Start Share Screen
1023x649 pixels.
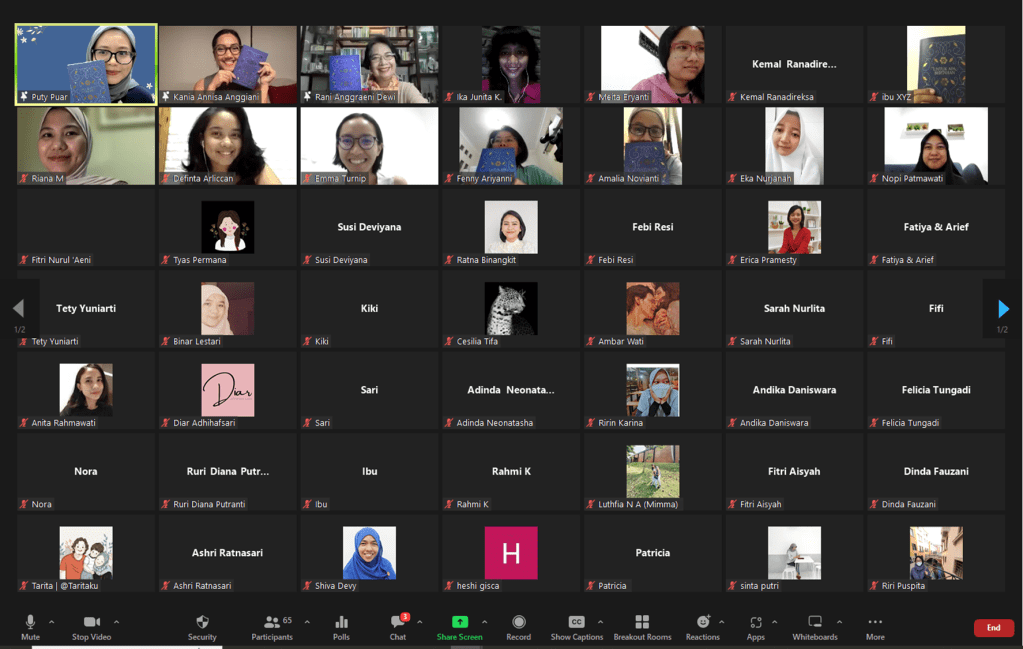(459, 627)
